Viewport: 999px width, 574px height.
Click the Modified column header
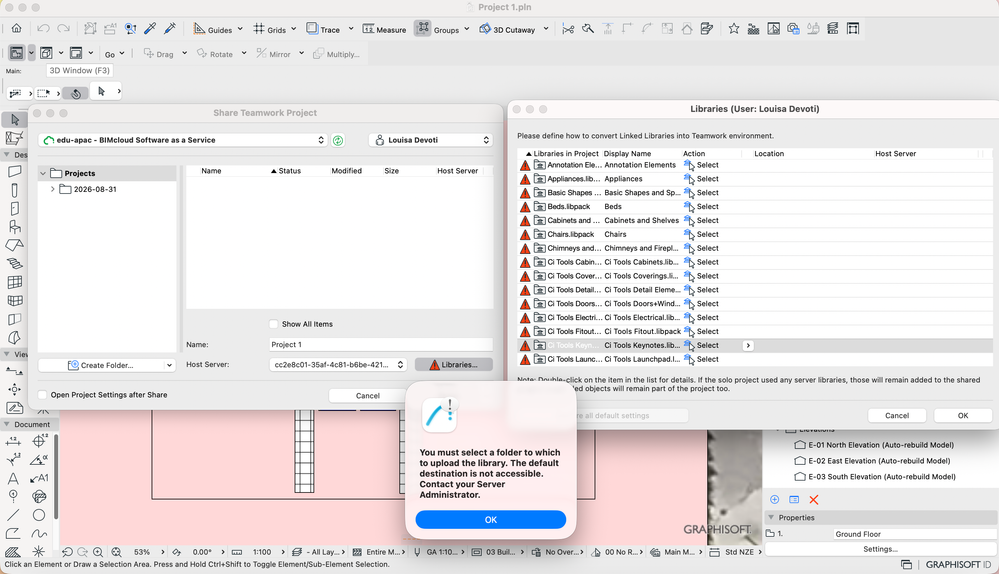pos(347,171)
